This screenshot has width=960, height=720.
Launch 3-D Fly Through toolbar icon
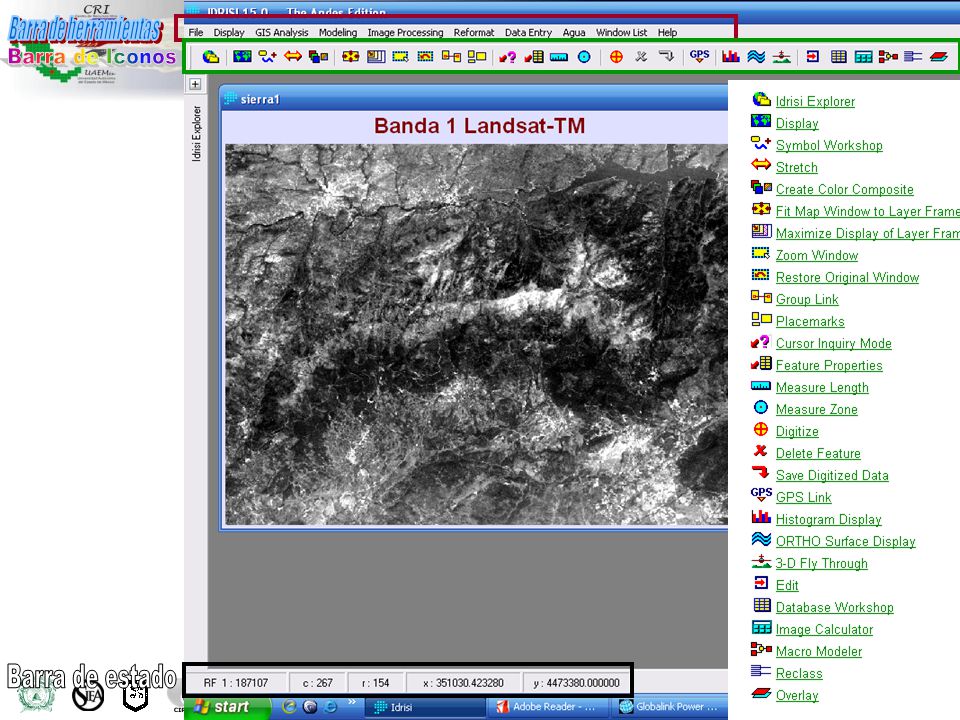(781, 57)
